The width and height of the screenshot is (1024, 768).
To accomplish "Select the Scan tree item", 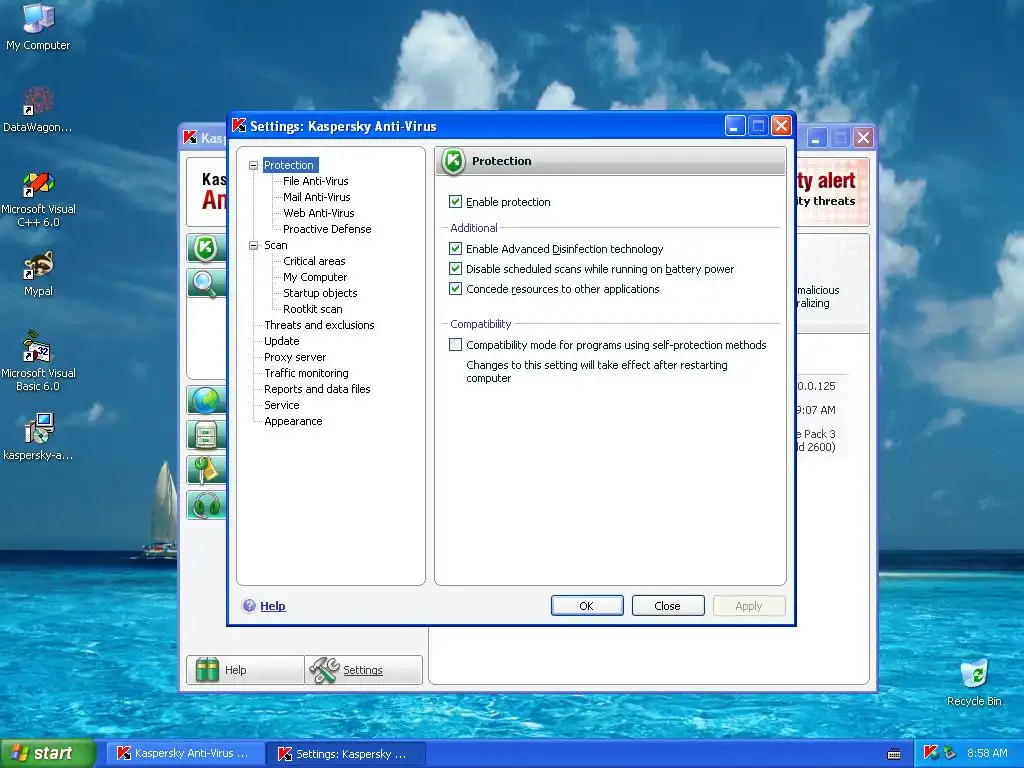I will click(276, 245).
